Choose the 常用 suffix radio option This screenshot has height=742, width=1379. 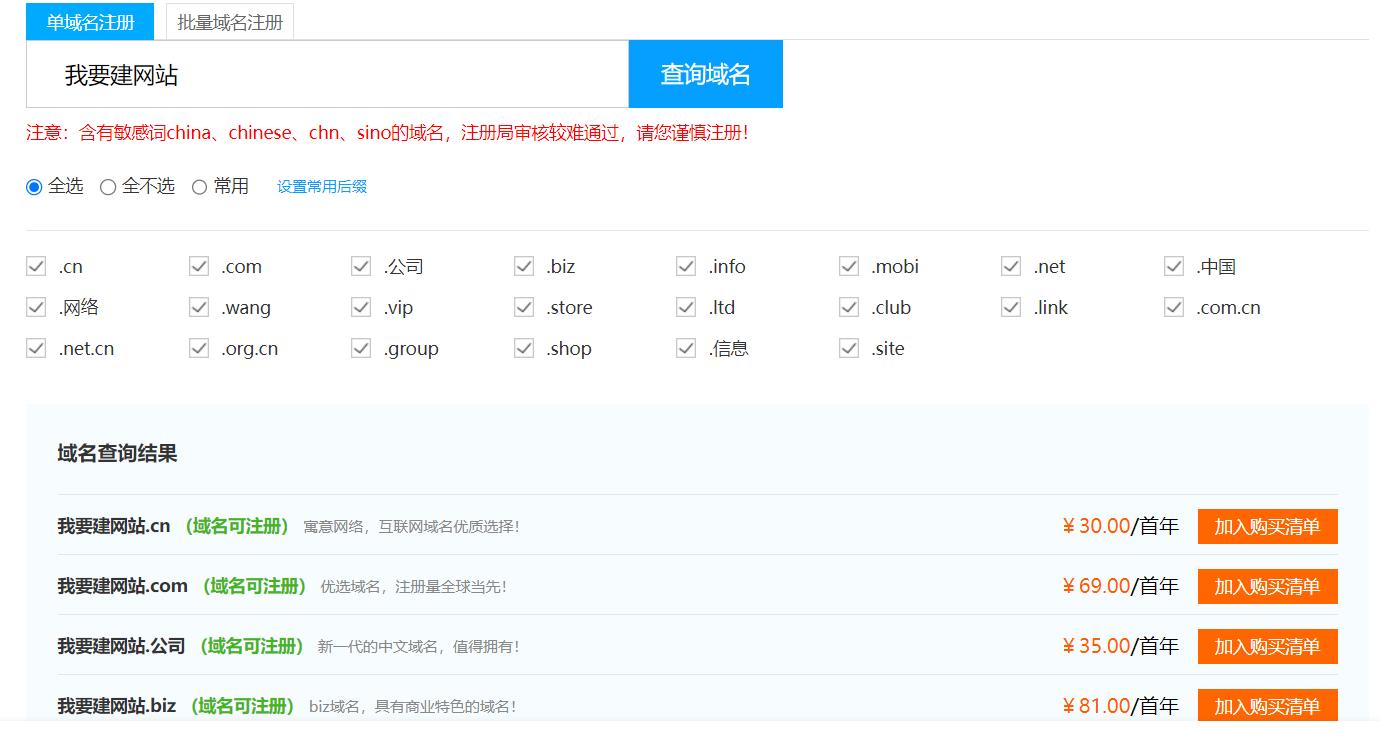[199, 186]
